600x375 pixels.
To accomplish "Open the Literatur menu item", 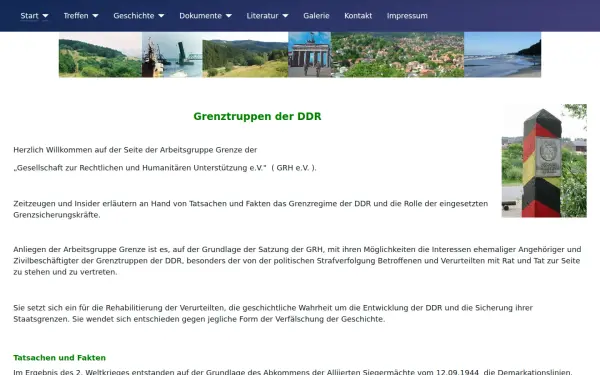I will (x=262, y=16).
